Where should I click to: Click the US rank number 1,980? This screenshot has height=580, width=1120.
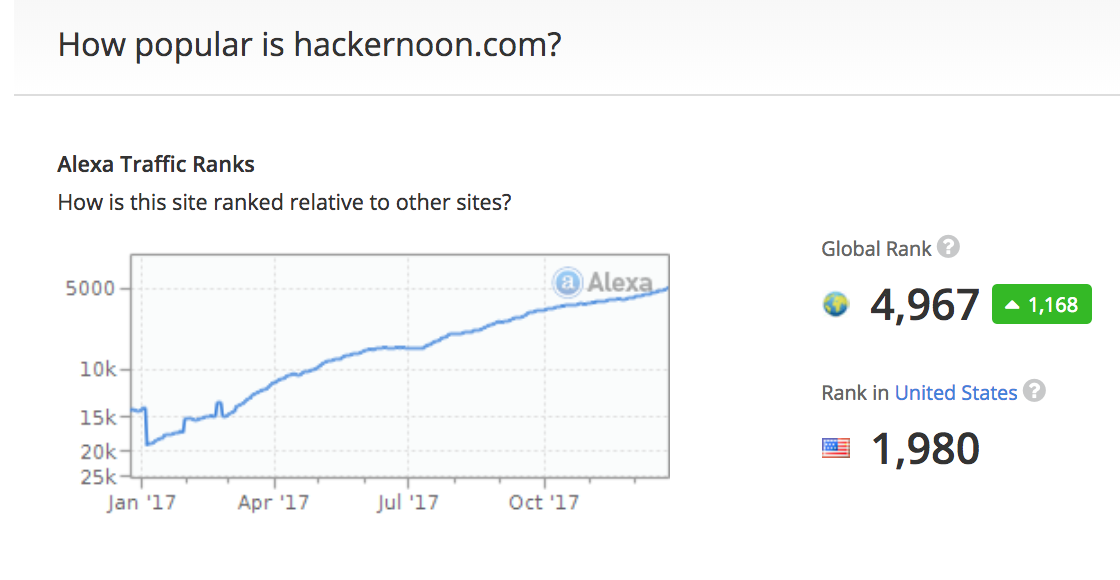tap(925, 449)
